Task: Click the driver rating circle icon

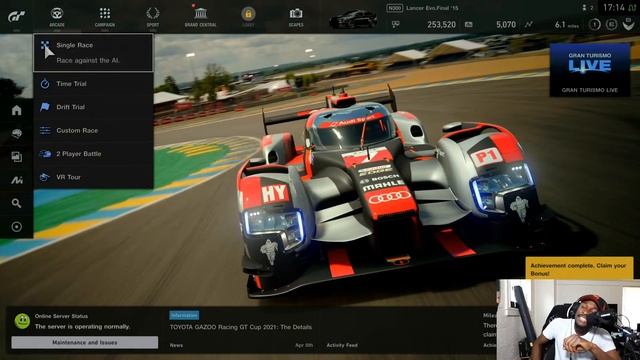Action: tap(595, 24)
